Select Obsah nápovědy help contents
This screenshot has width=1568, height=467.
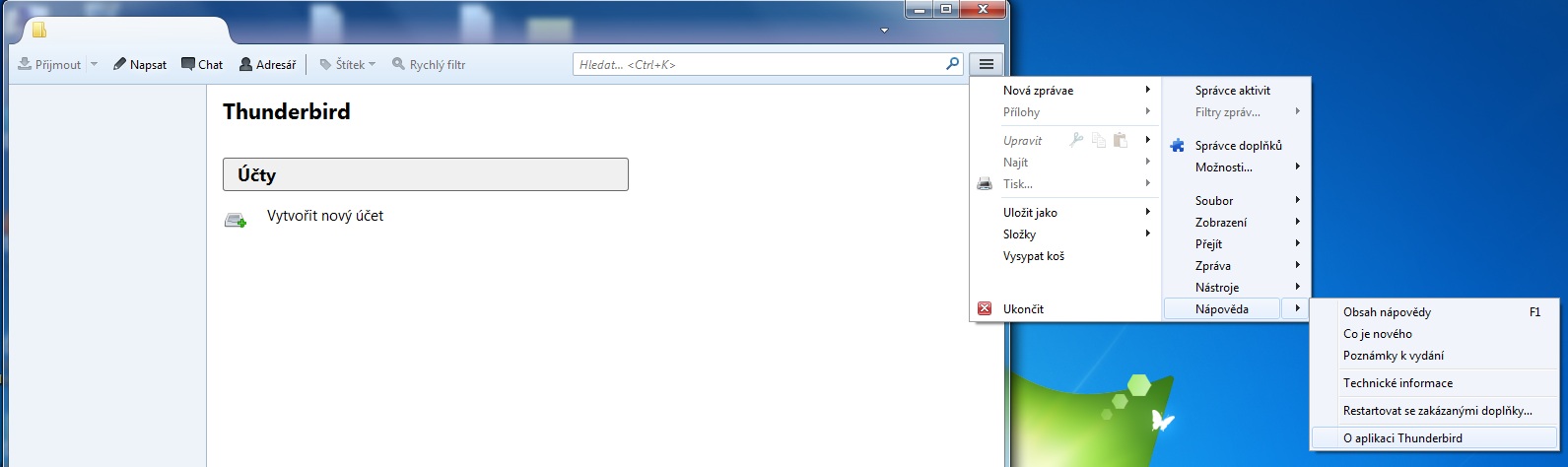pos(1434,311)
